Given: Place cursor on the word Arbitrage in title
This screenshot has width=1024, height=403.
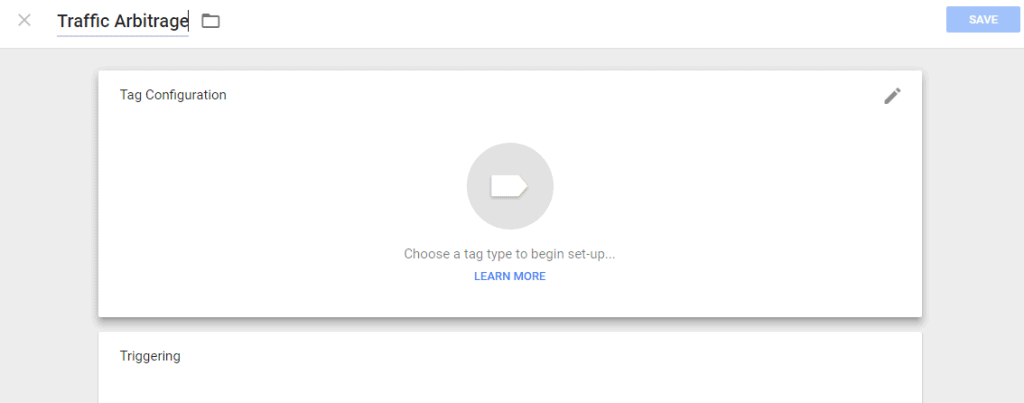Looking at the screenshot, I should (151, 22).
